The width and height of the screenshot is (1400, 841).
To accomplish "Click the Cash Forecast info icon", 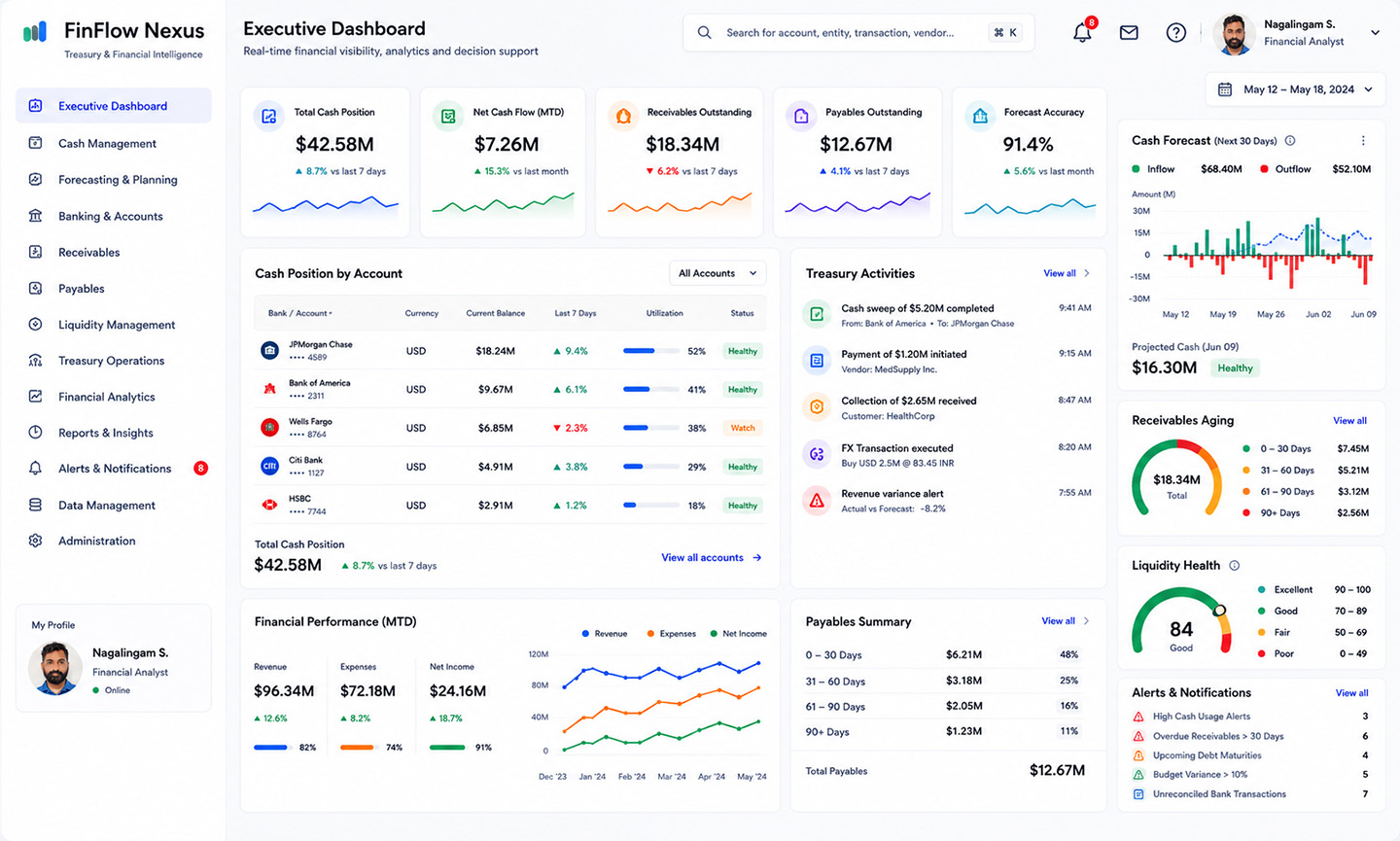I will [1290, 141].
